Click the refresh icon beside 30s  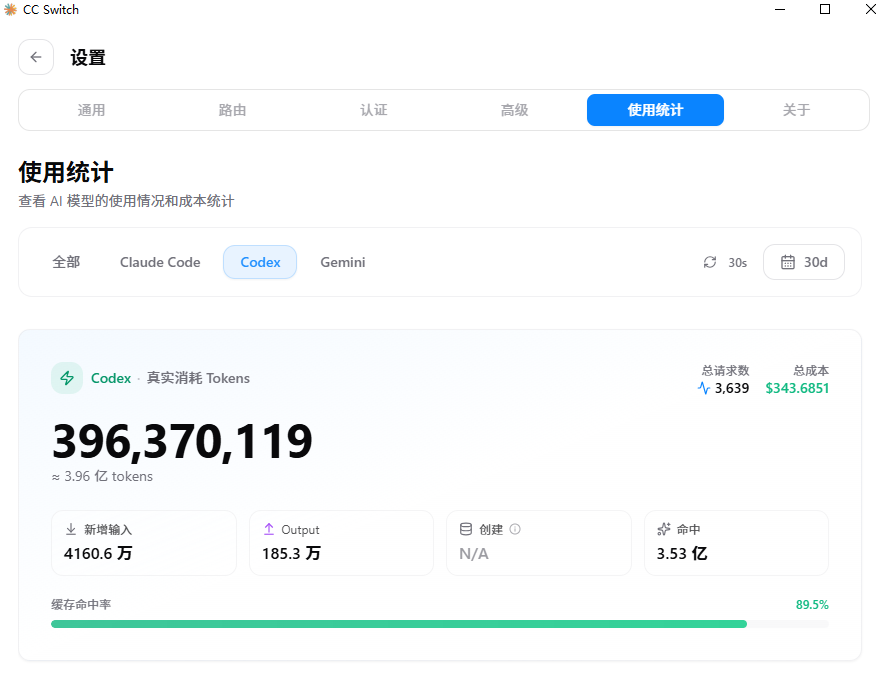point(709,262)
